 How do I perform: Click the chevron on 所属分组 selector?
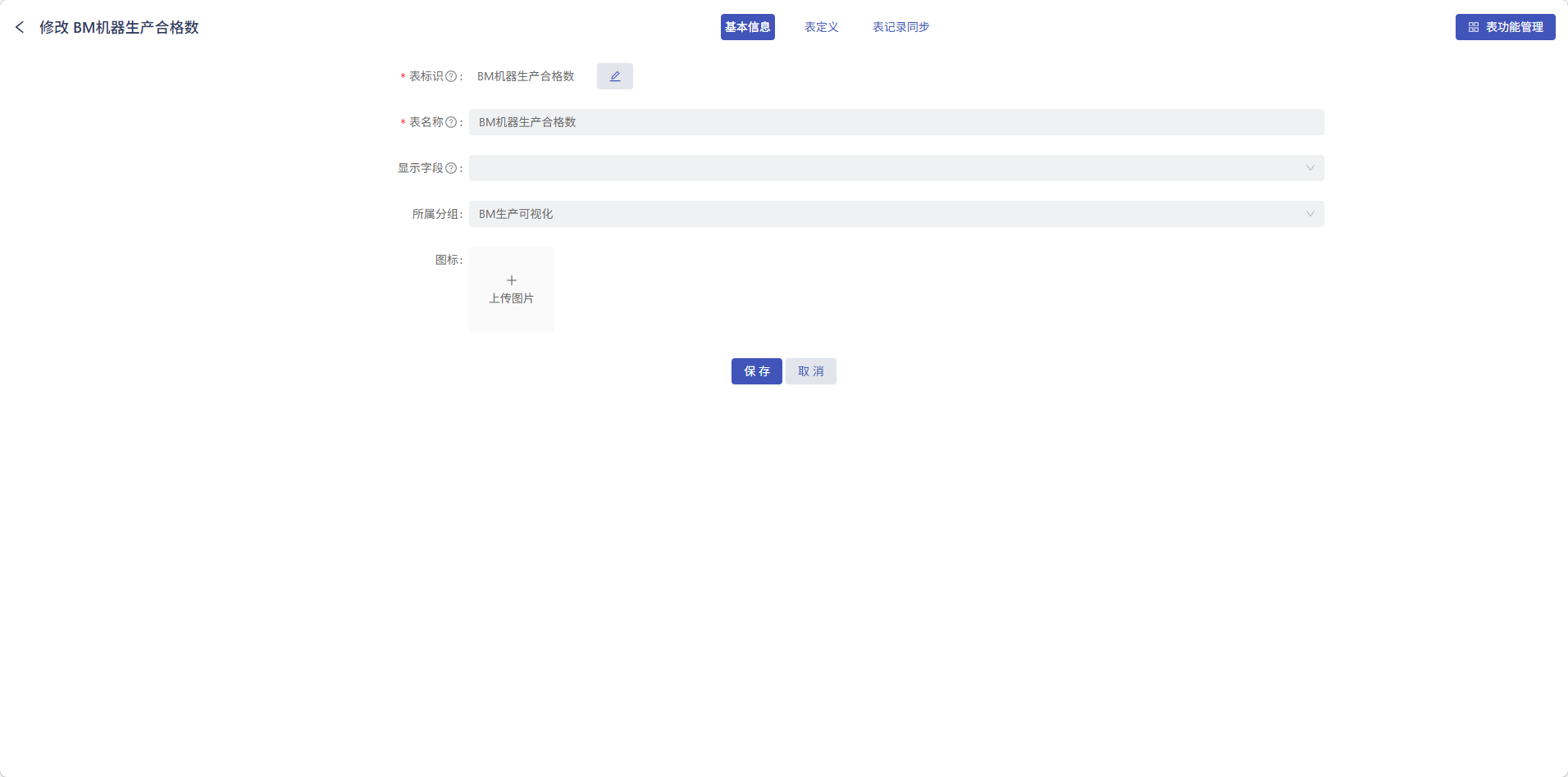point(1310,213)
